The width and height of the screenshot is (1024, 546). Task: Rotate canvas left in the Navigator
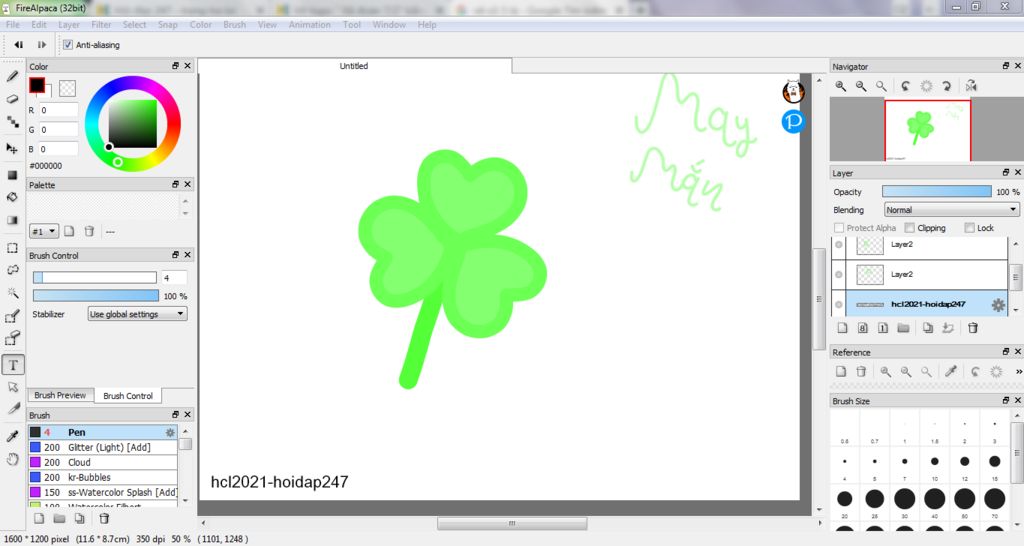[x=905, y=86]
